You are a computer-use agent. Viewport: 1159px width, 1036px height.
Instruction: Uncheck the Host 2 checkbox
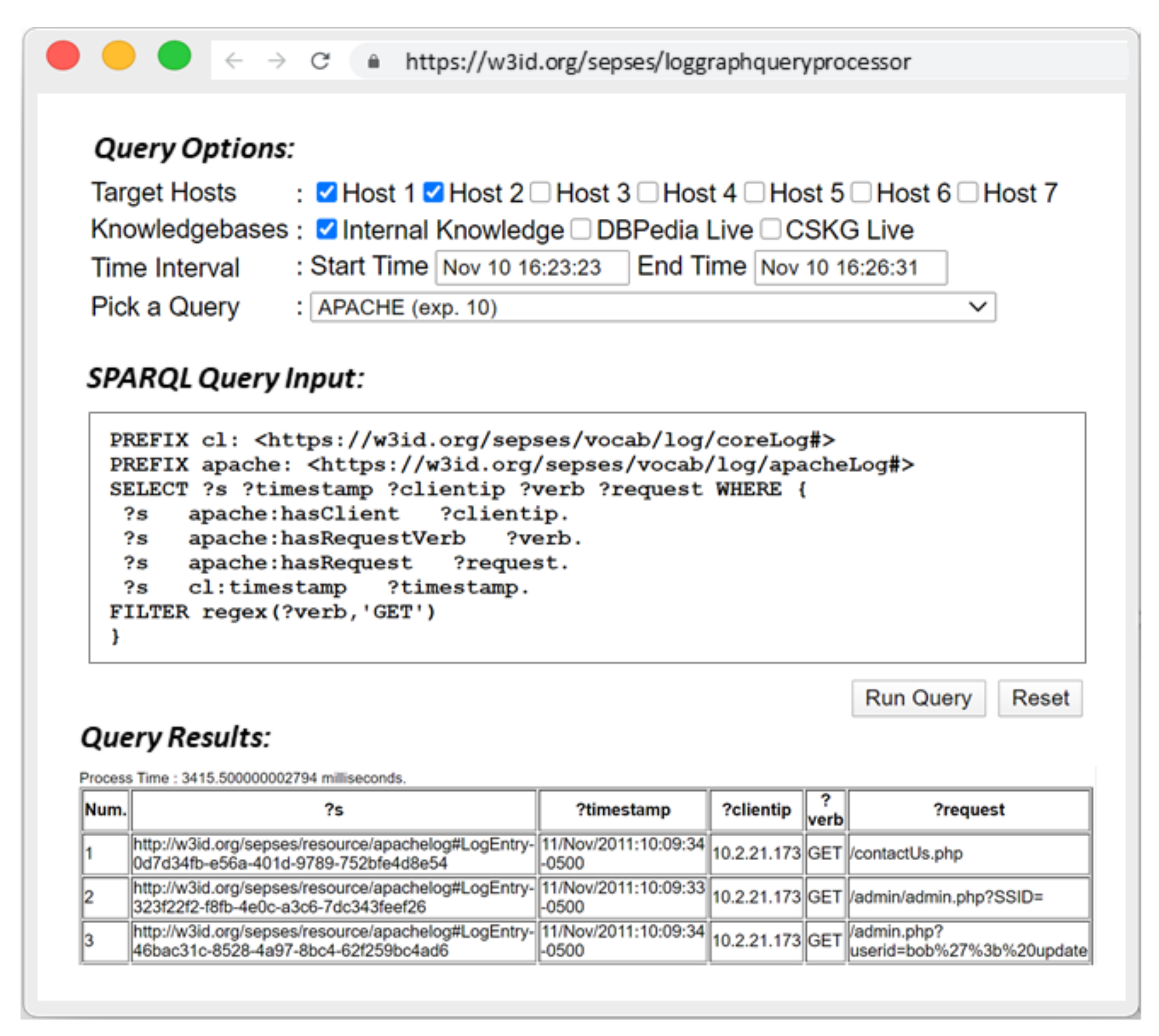433,192
